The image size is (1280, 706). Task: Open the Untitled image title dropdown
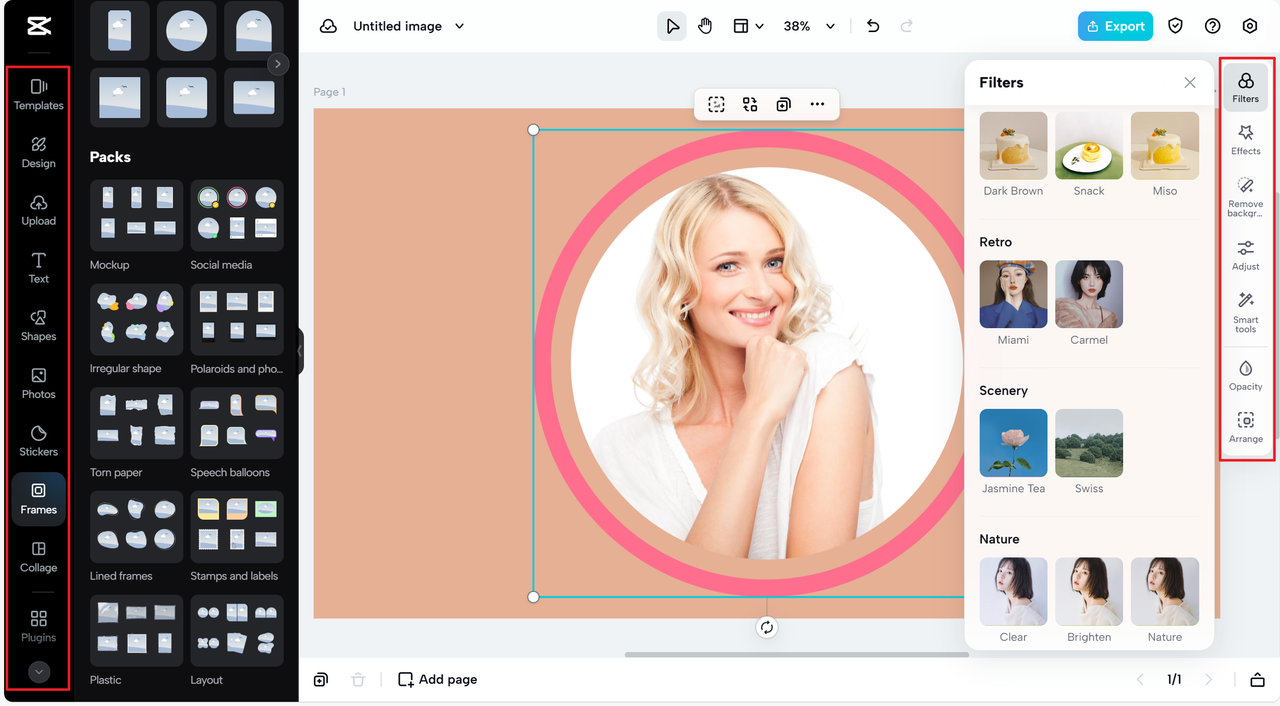[x=409, y=26]
